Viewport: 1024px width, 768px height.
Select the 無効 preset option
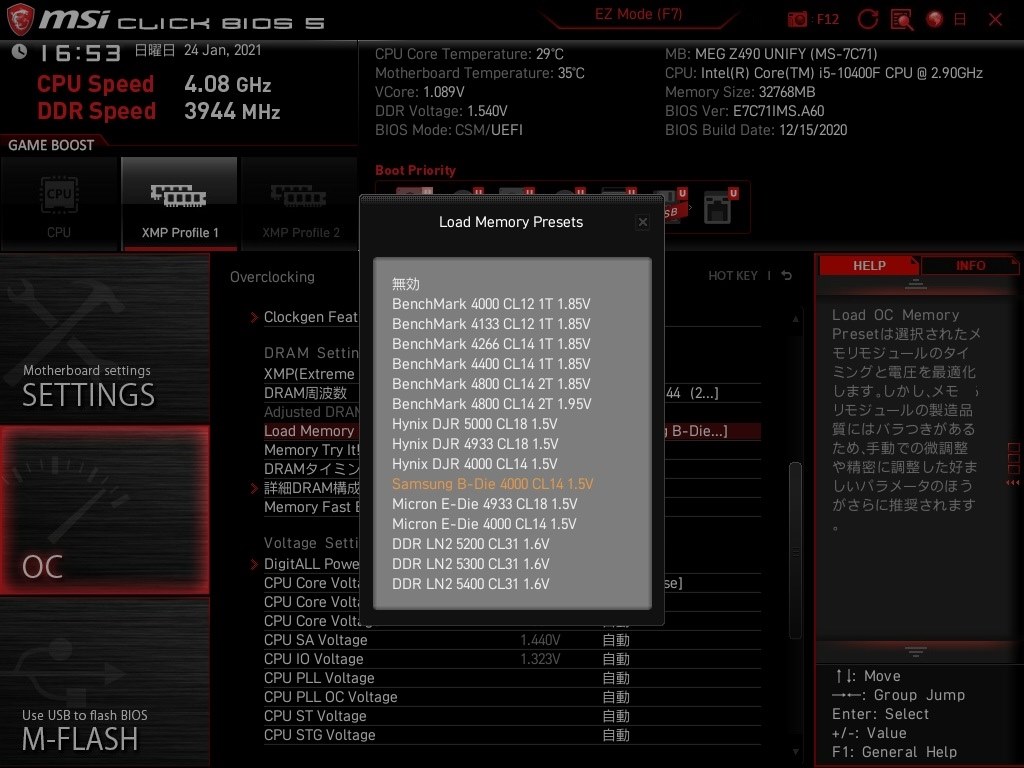click(406, 284)
